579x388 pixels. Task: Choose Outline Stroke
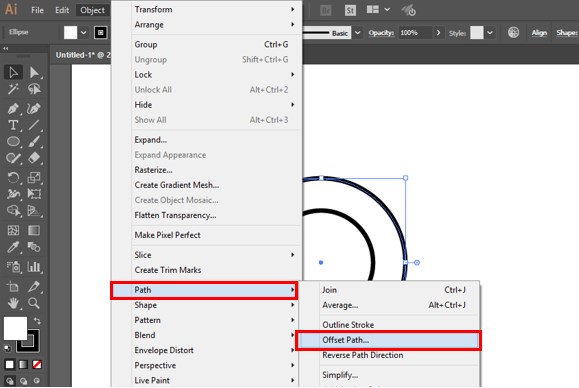coord(399,325)
